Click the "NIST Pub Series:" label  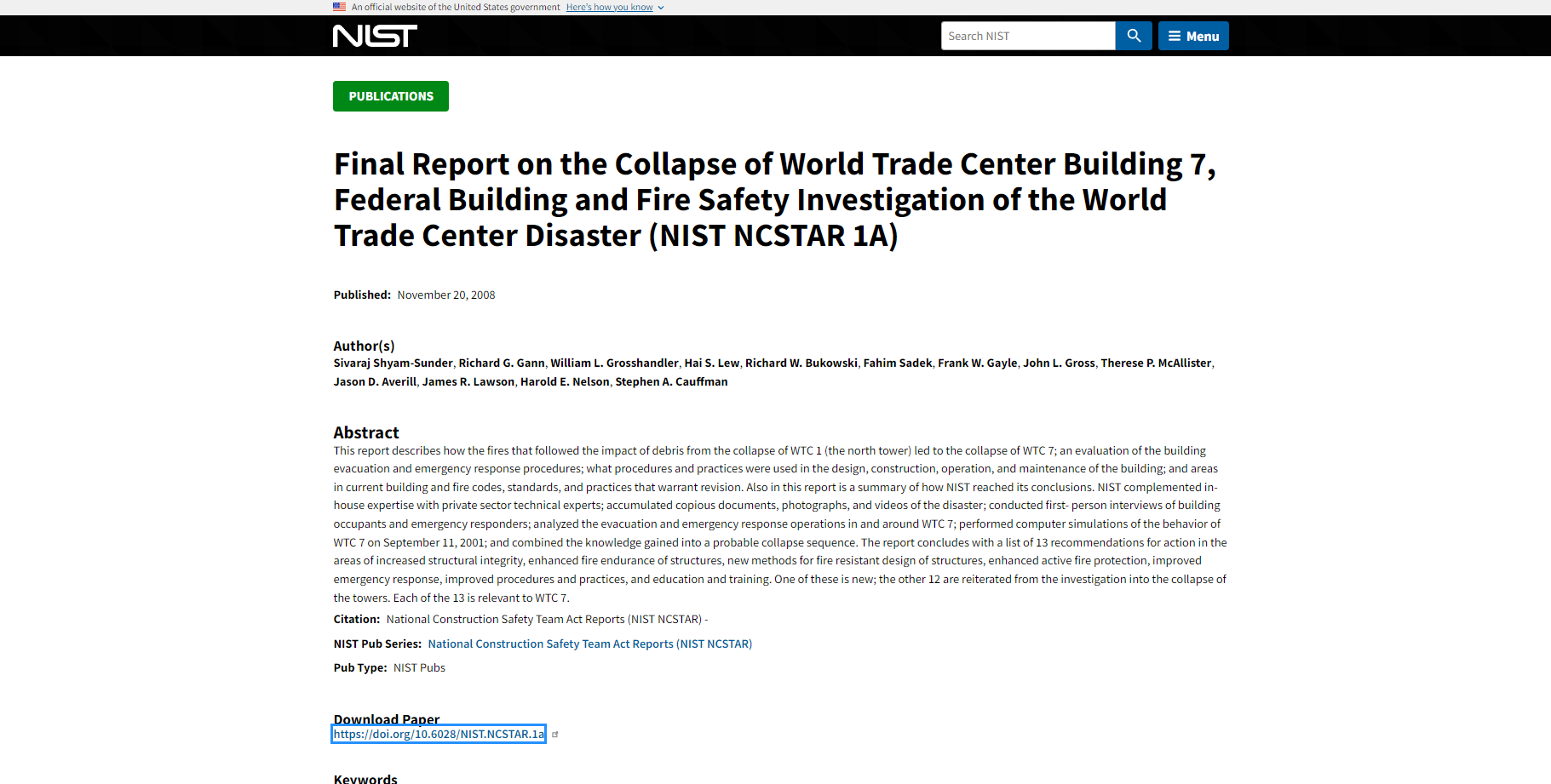point(377,644)
